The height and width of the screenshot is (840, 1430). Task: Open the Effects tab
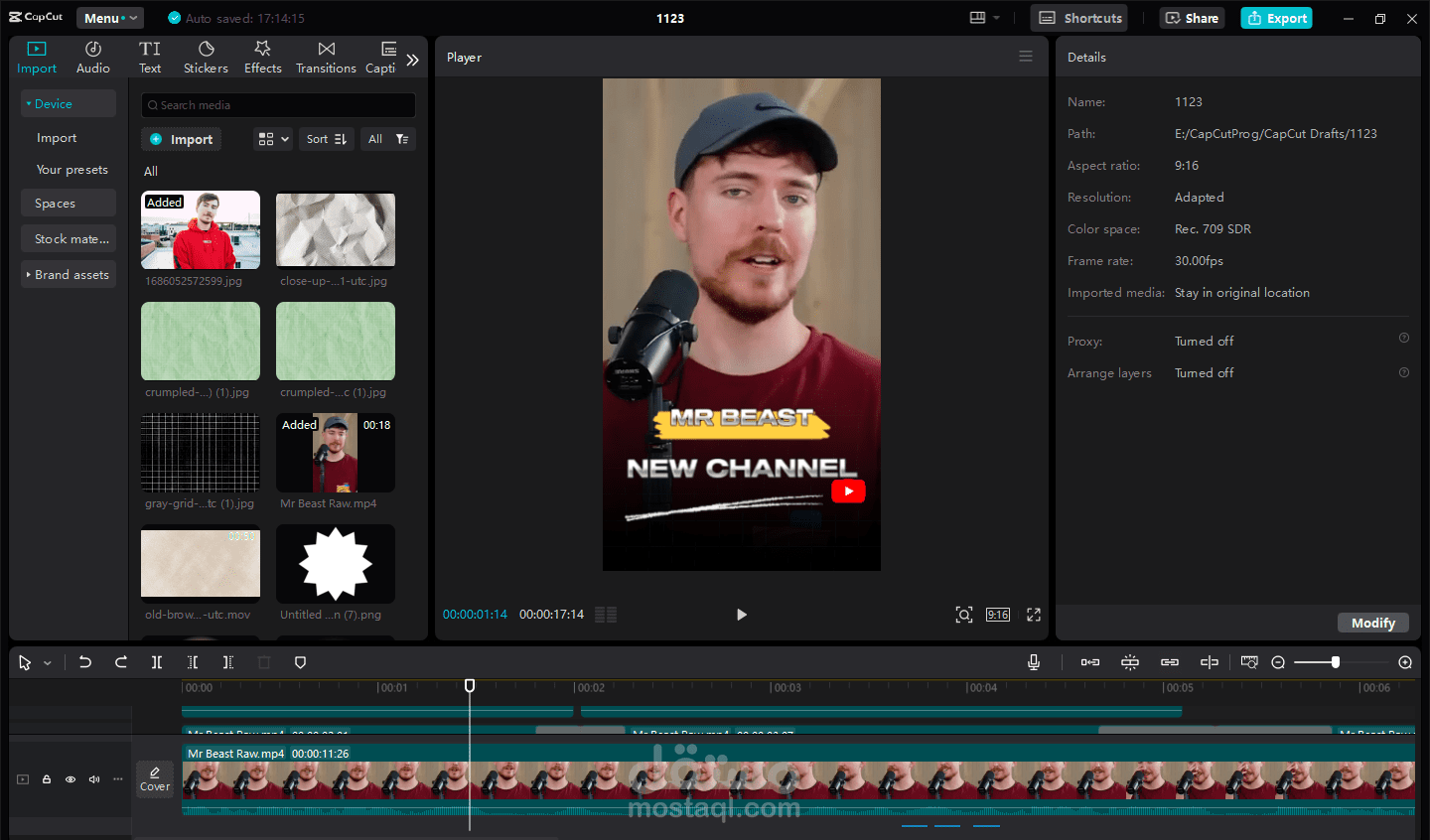tap(263, 58)
